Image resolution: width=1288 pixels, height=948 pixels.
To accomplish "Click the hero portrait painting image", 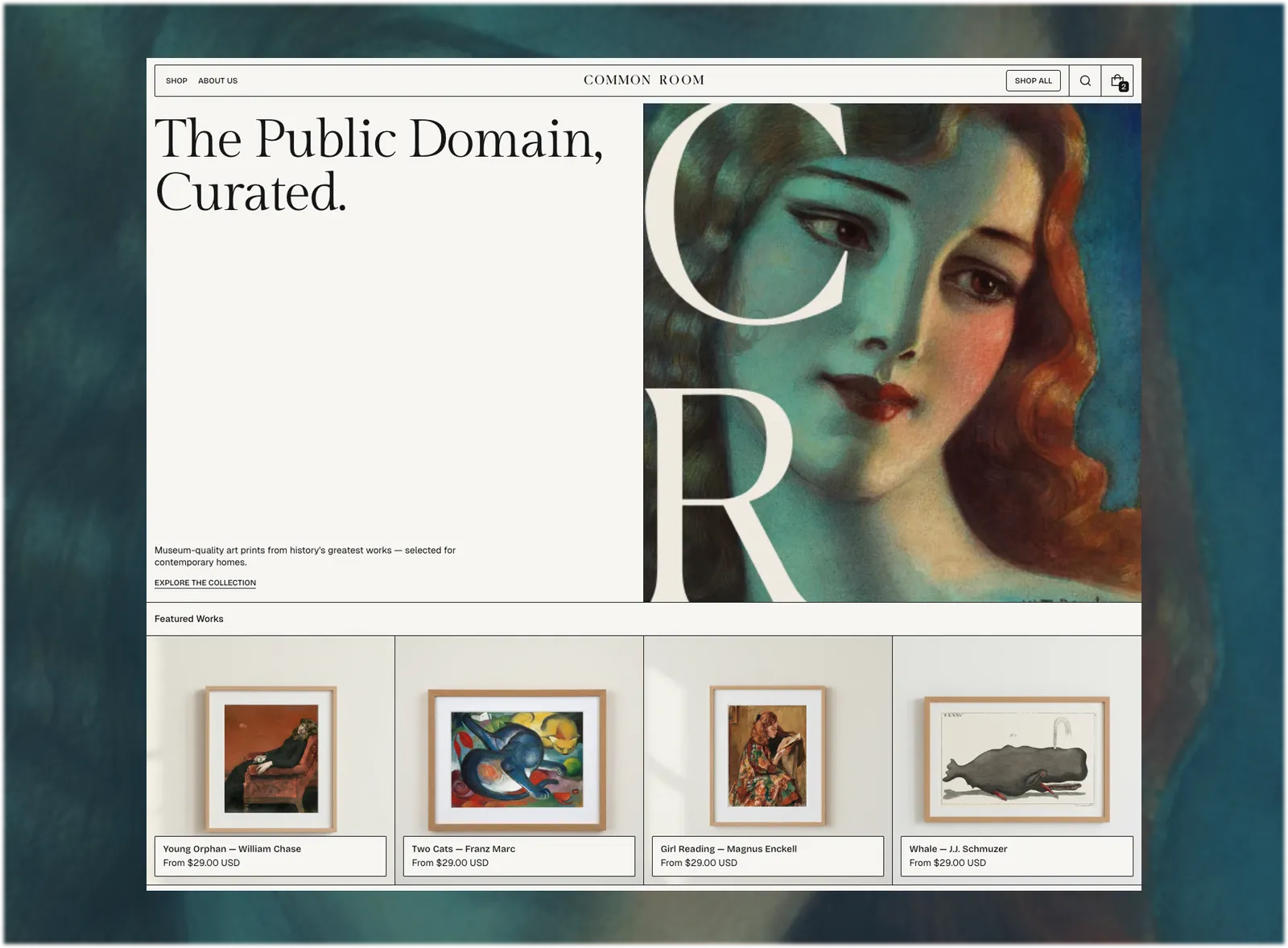I will coord(892,352).
